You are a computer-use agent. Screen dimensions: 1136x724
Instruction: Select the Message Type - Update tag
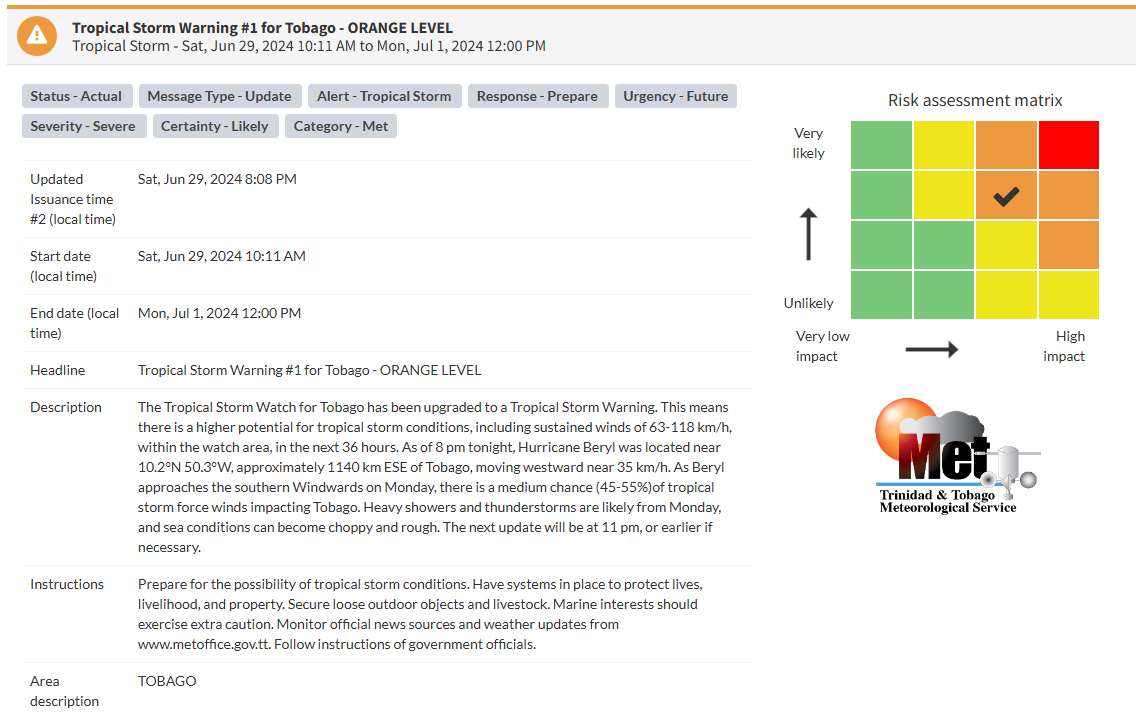pos(219,96)
